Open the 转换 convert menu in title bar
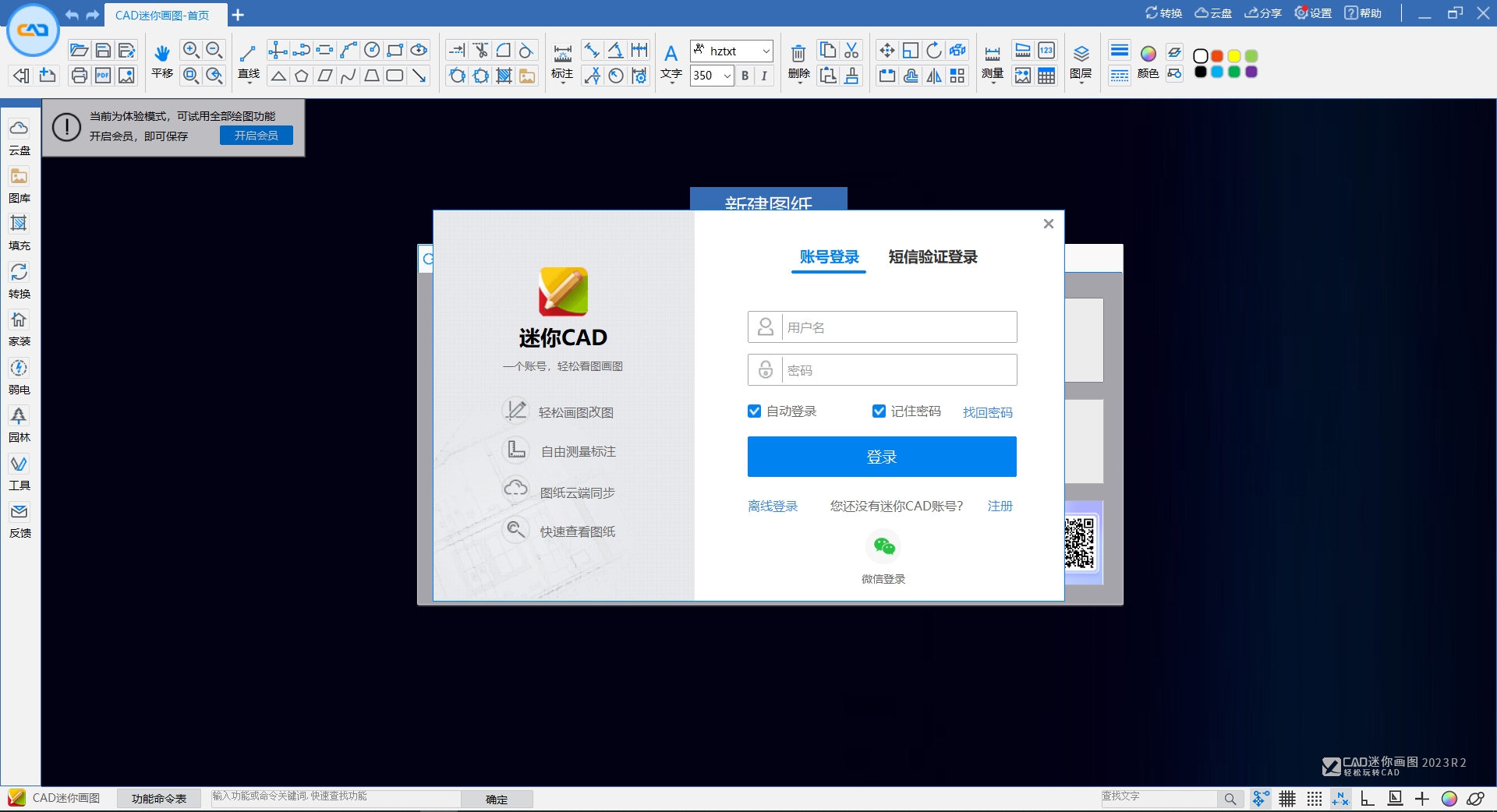Screen dimensions: 1497x812 tap(1163, 12)
